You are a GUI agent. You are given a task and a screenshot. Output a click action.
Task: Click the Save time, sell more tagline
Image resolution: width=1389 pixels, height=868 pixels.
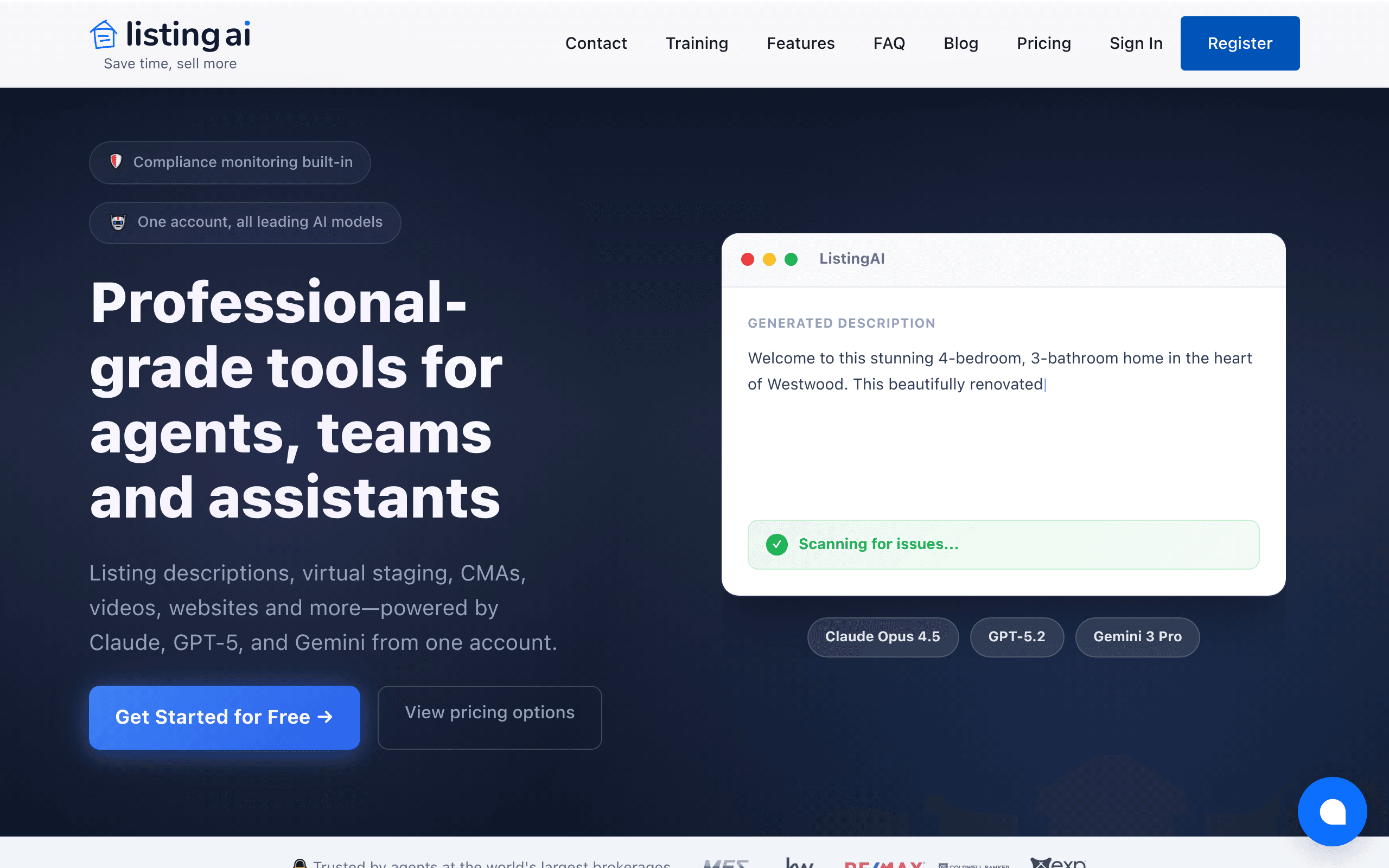(x=170, y=63)
